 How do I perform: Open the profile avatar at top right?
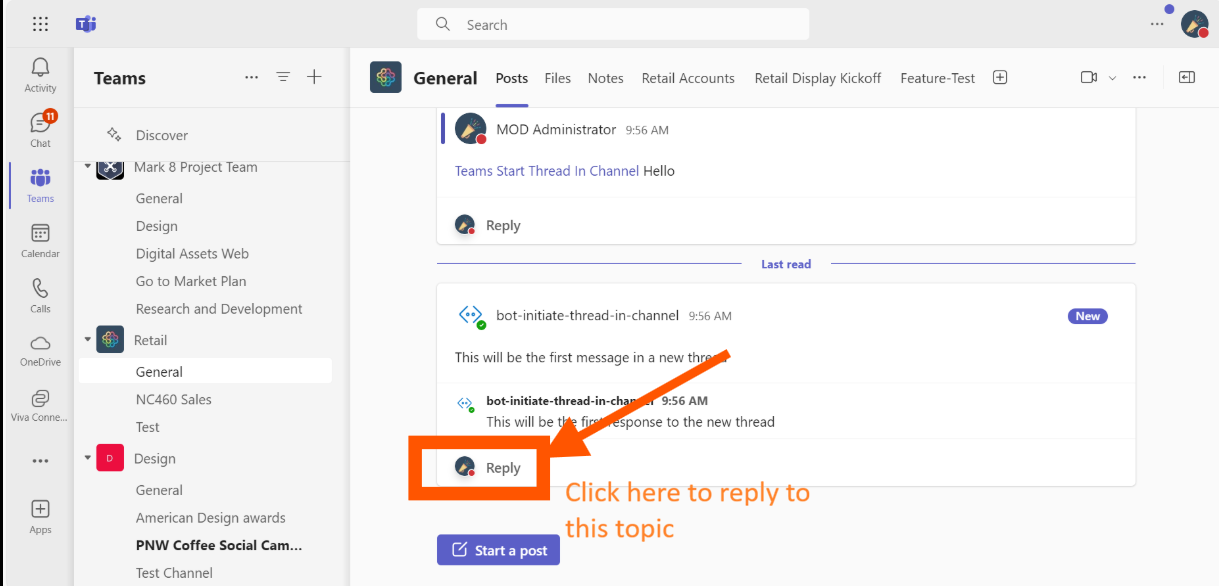tap(1194, 24)
